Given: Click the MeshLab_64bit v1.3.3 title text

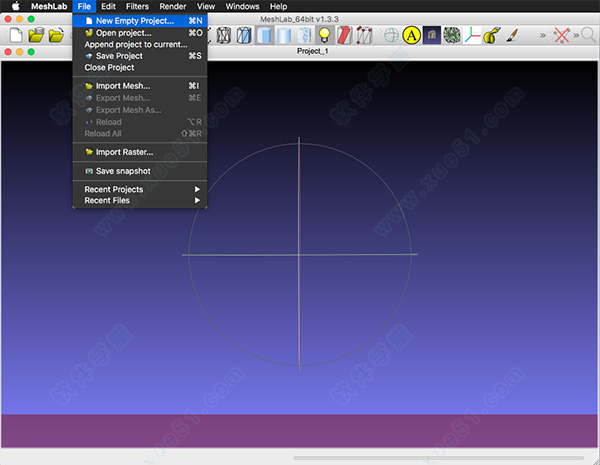Looking at the screenshot, I should (299, 19).
